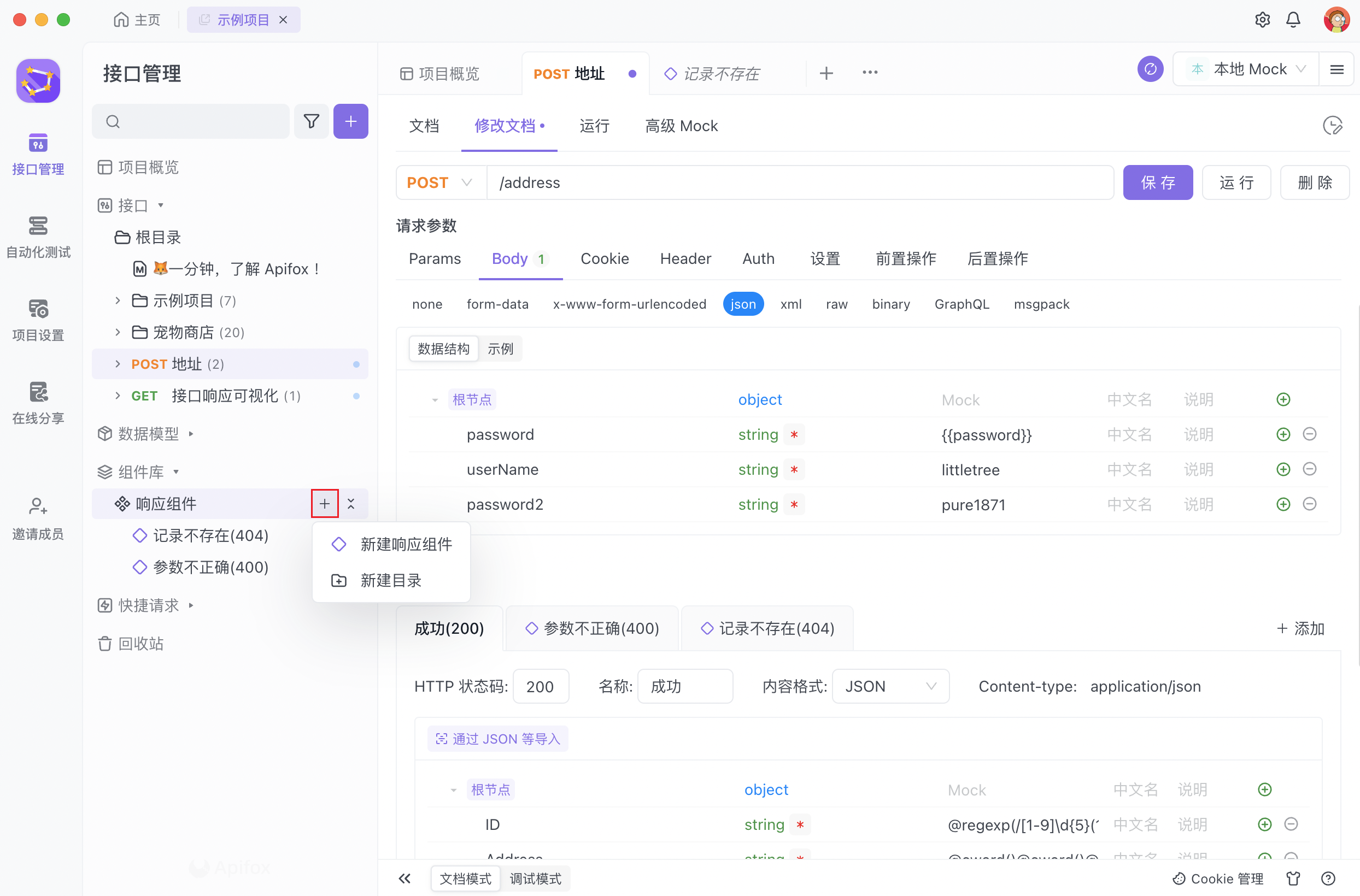Viewport: 1360px width, 896px height.
Task: Open 在线分享 in the sidebar
Action: tap(38, 403)
